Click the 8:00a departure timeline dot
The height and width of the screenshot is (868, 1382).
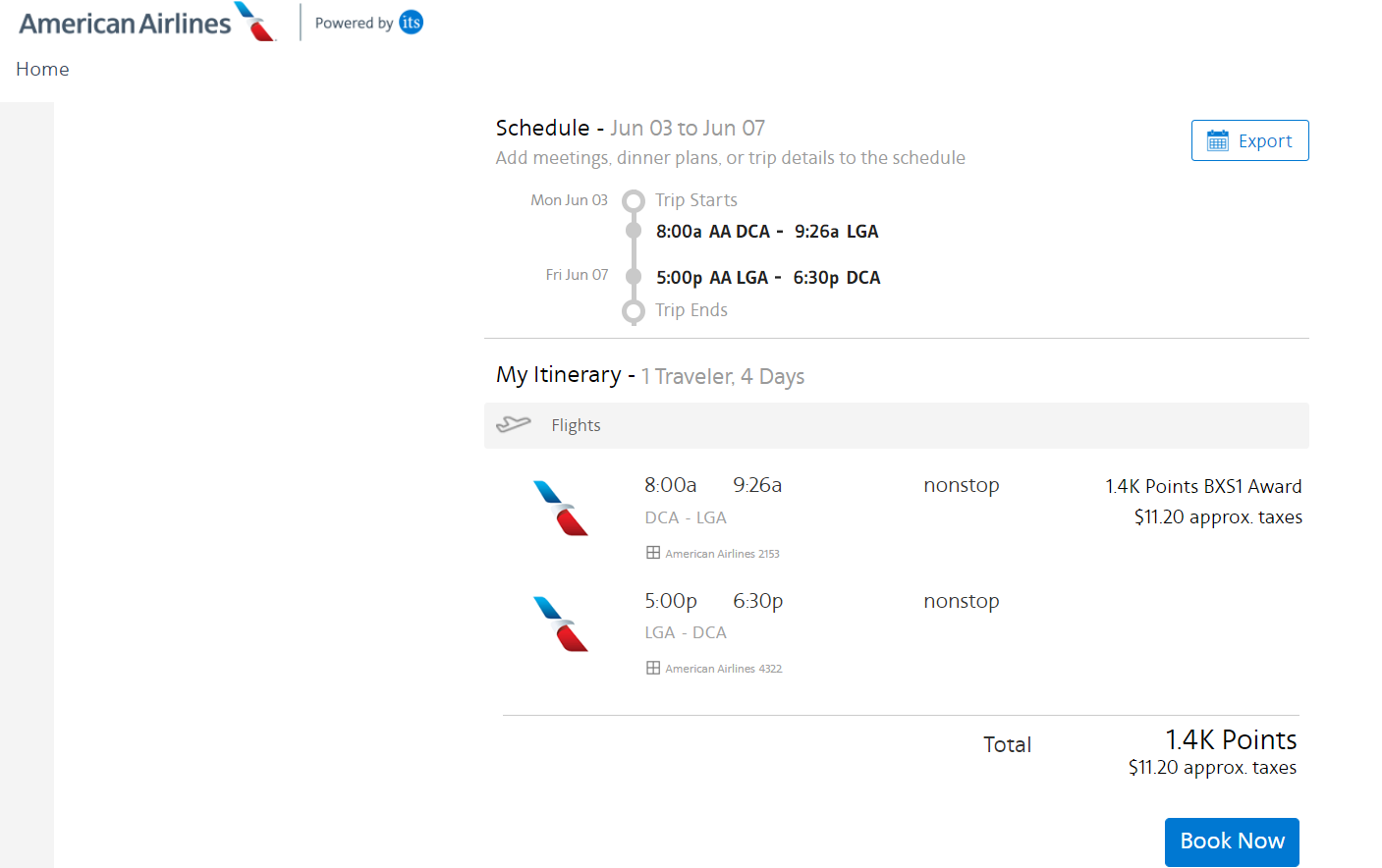[634, 231]
